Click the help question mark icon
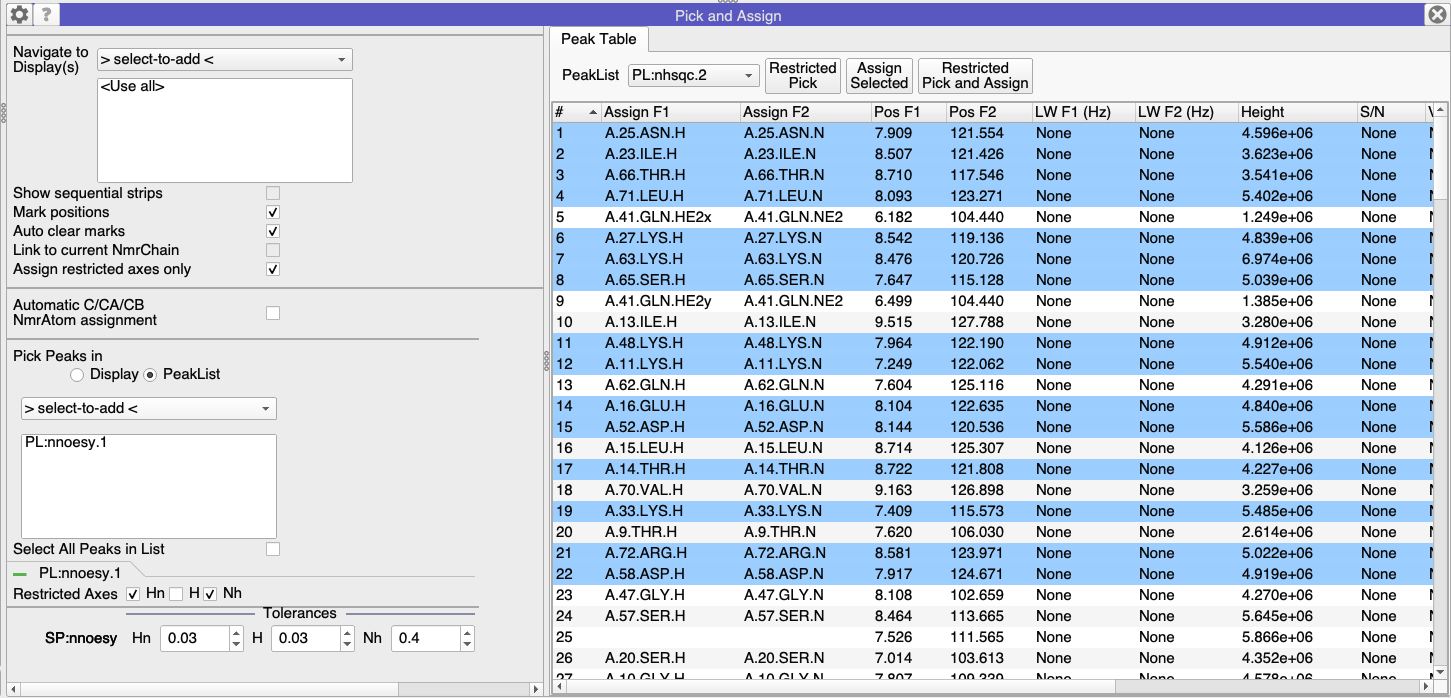 (x=47, y=15)
